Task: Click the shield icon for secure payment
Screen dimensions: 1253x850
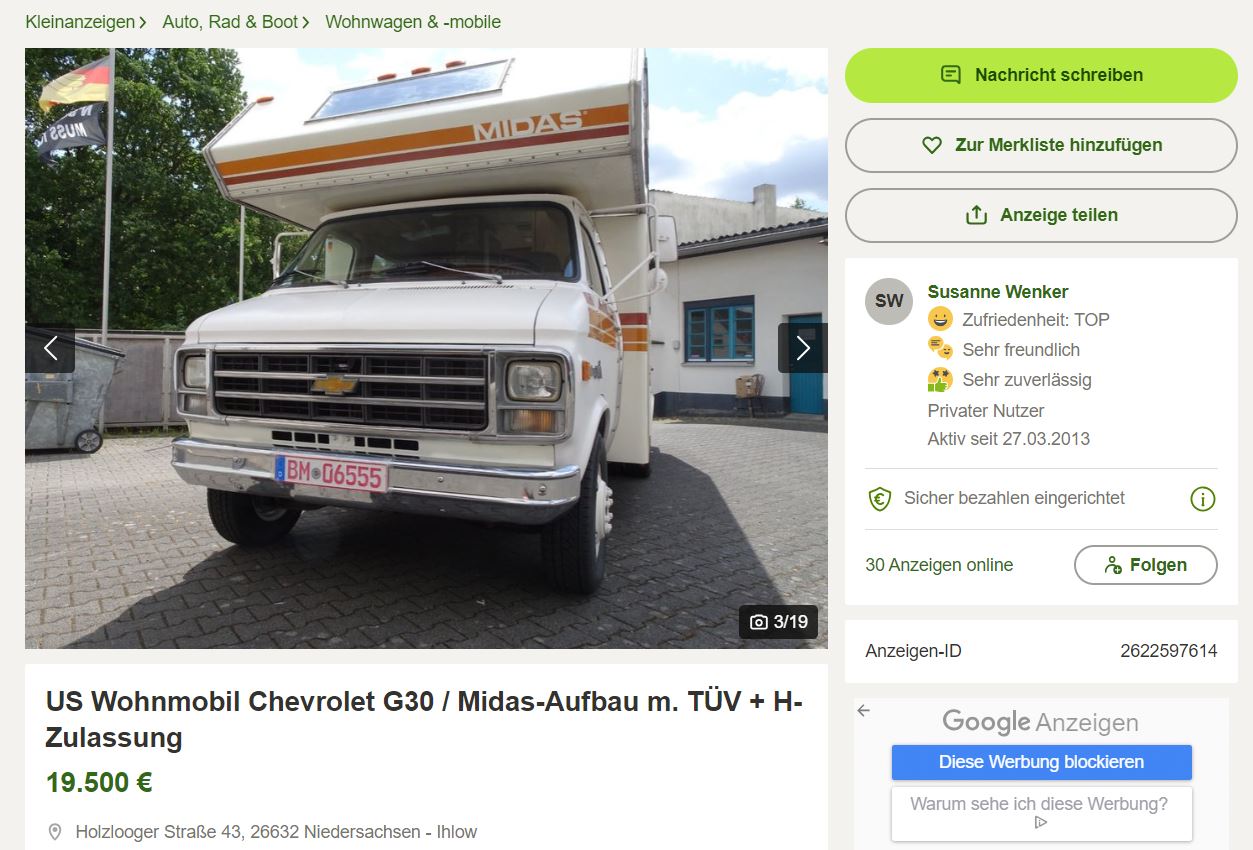Action: click(879, 498)
